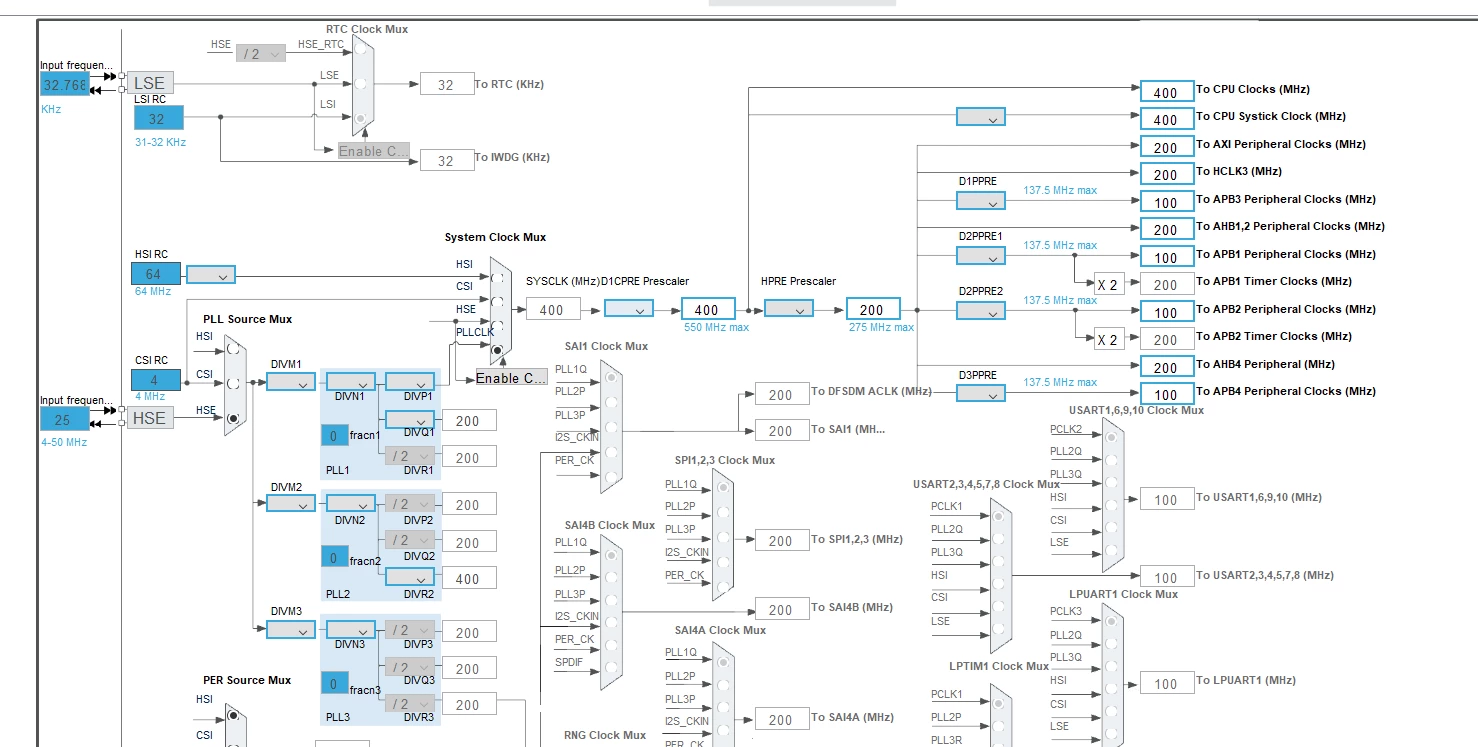Screen dimensions: 1478x747
Task: Open the D2PPRE1 divider dropdown
Action: (x=981, y=256)
